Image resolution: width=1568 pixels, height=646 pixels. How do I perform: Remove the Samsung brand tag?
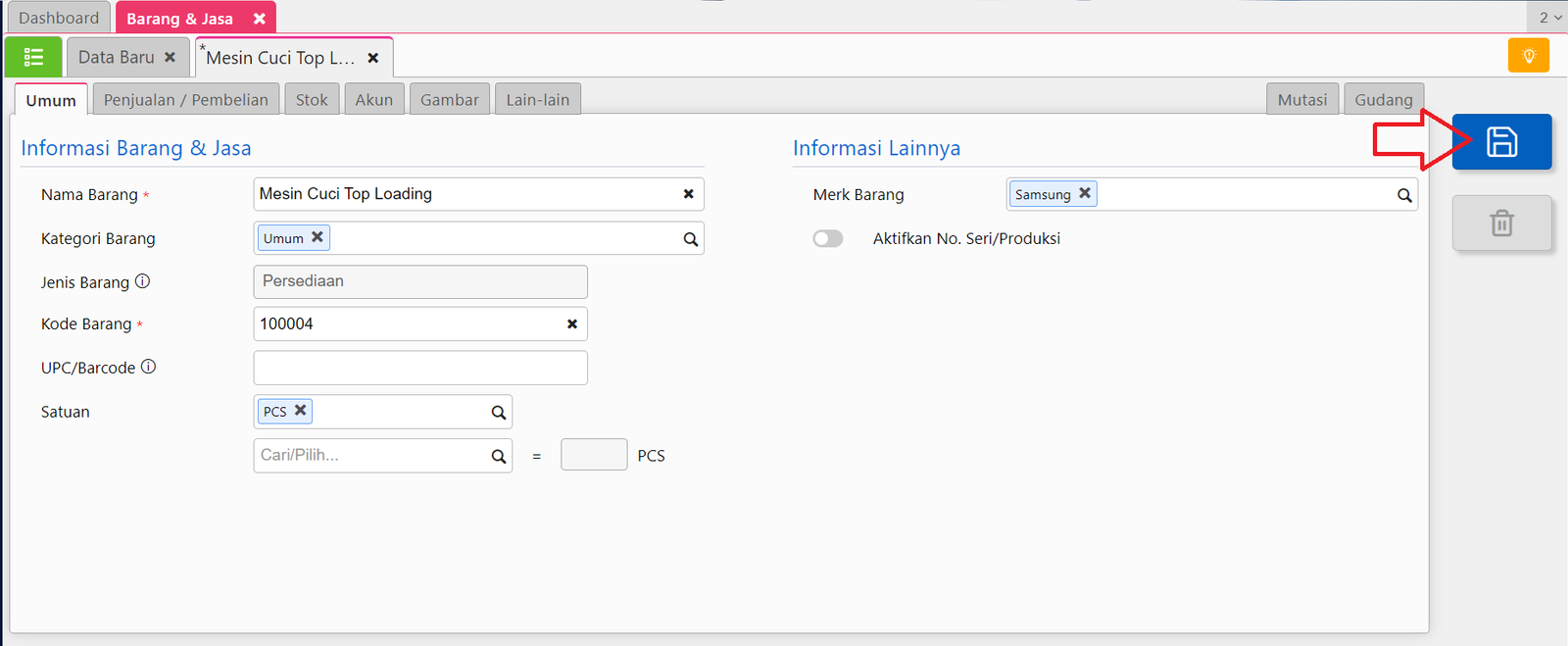click(x=1085, y=193)
